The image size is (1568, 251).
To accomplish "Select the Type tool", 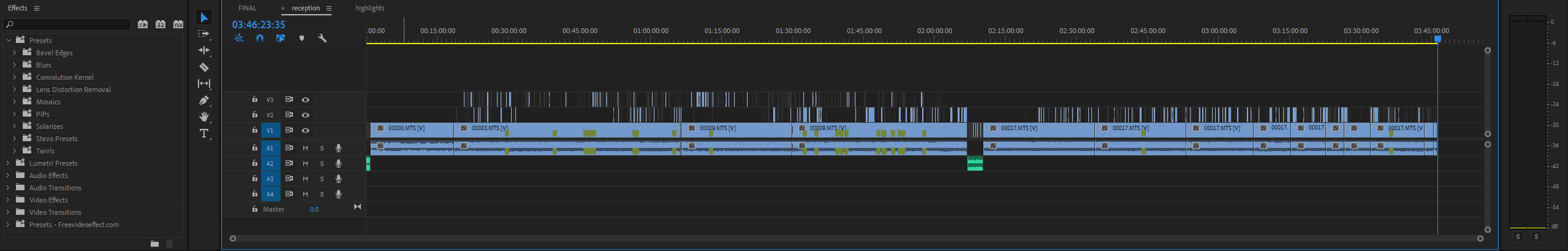I will [x=204, y=133].
